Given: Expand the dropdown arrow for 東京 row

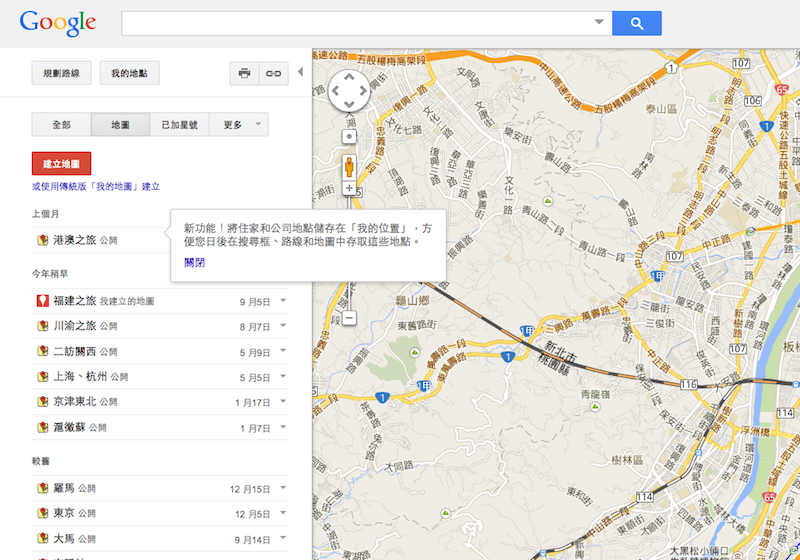Looking at the screenshot, I should pyautogui.click(x=283, y=513).
